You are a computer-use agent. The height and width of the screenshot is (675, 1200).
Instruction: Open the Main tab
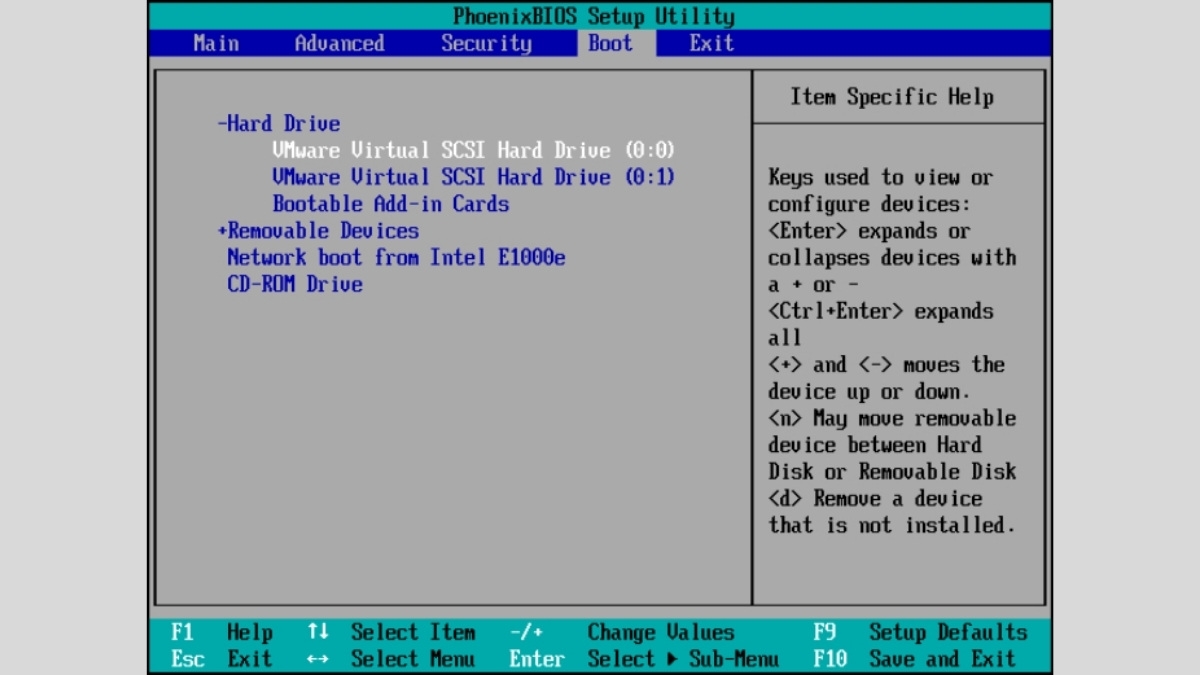(x=216, y=43)
